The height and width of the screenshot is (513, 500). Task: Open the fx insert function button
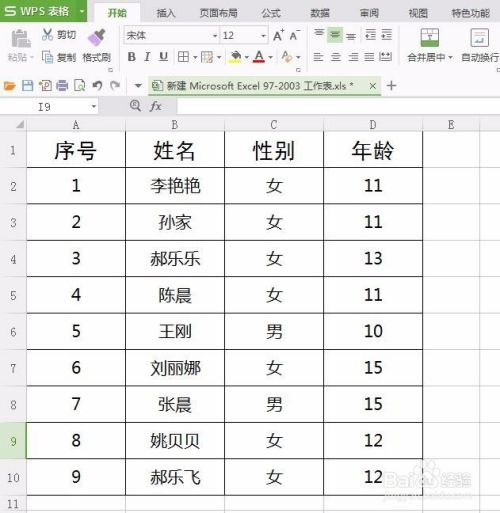[x=156, y=106]
